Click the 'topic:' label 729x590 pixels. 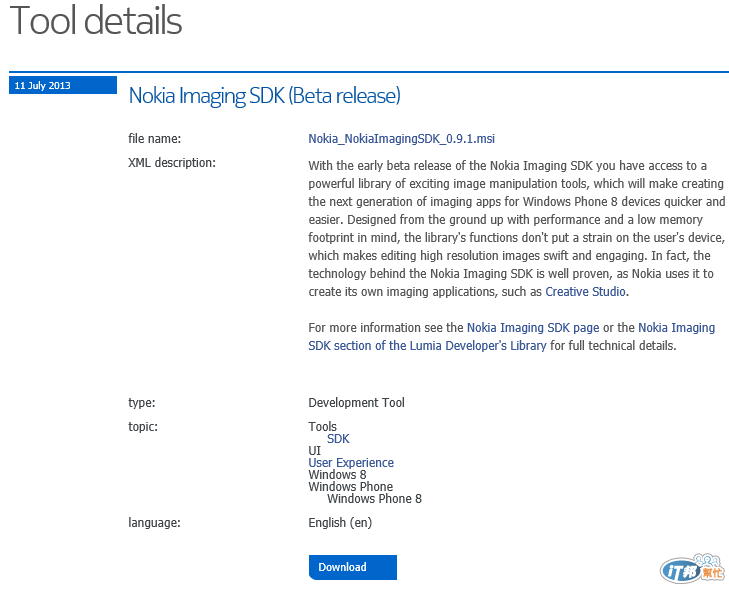(143, 426)
